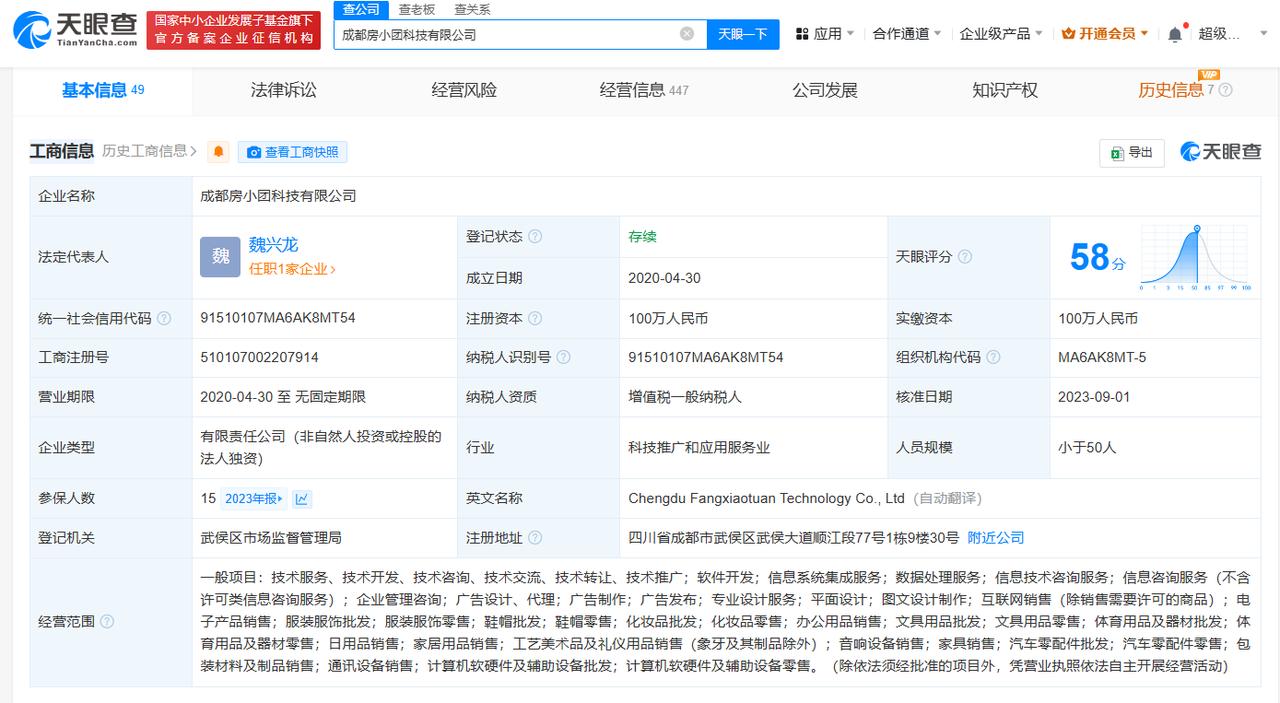Viewport: 1280px width, 703px height.
Task: Click the 超级 account menu
Action: coord(1219,34)
